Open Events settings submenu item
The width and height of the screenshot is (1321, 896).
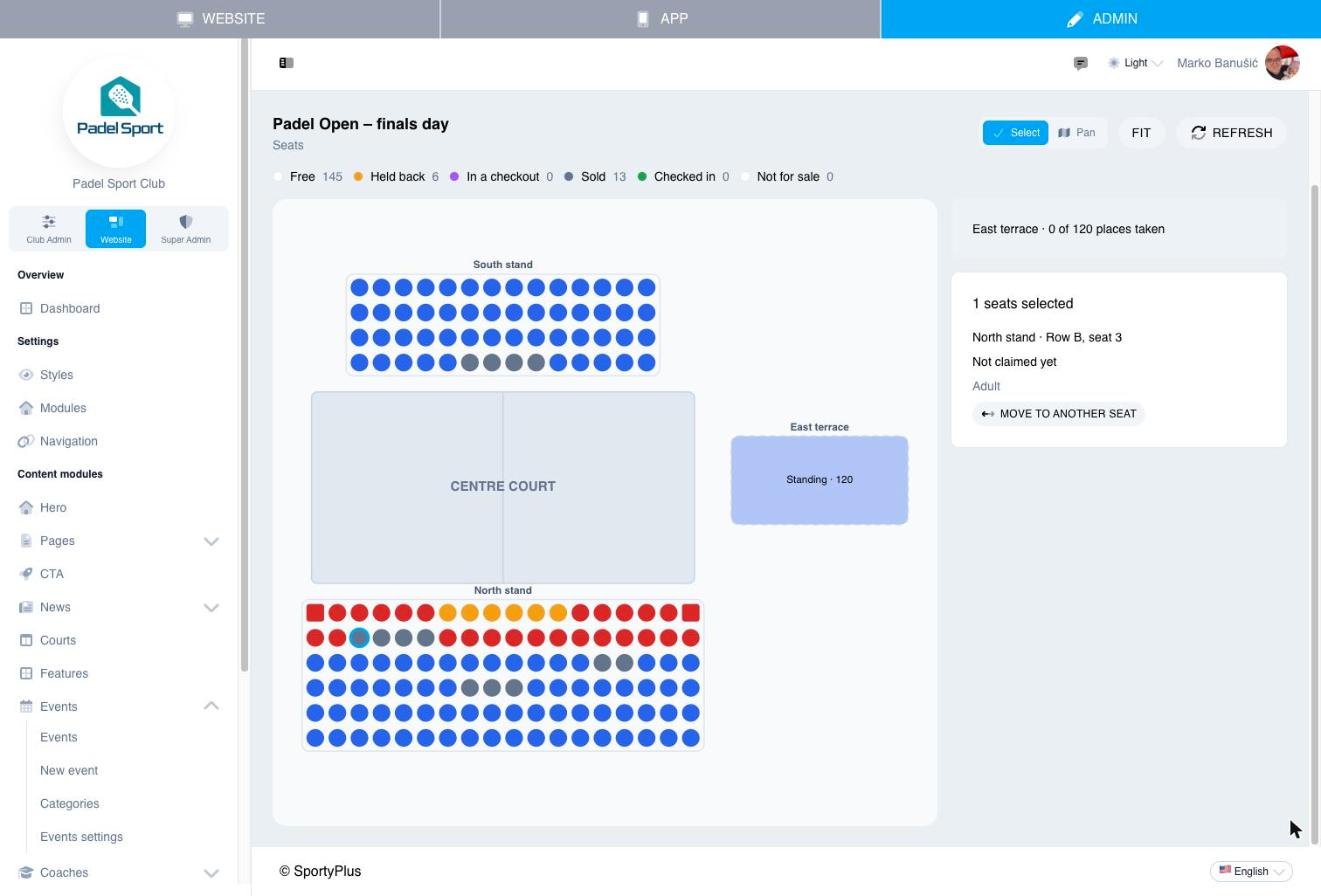tap(81, 837)
